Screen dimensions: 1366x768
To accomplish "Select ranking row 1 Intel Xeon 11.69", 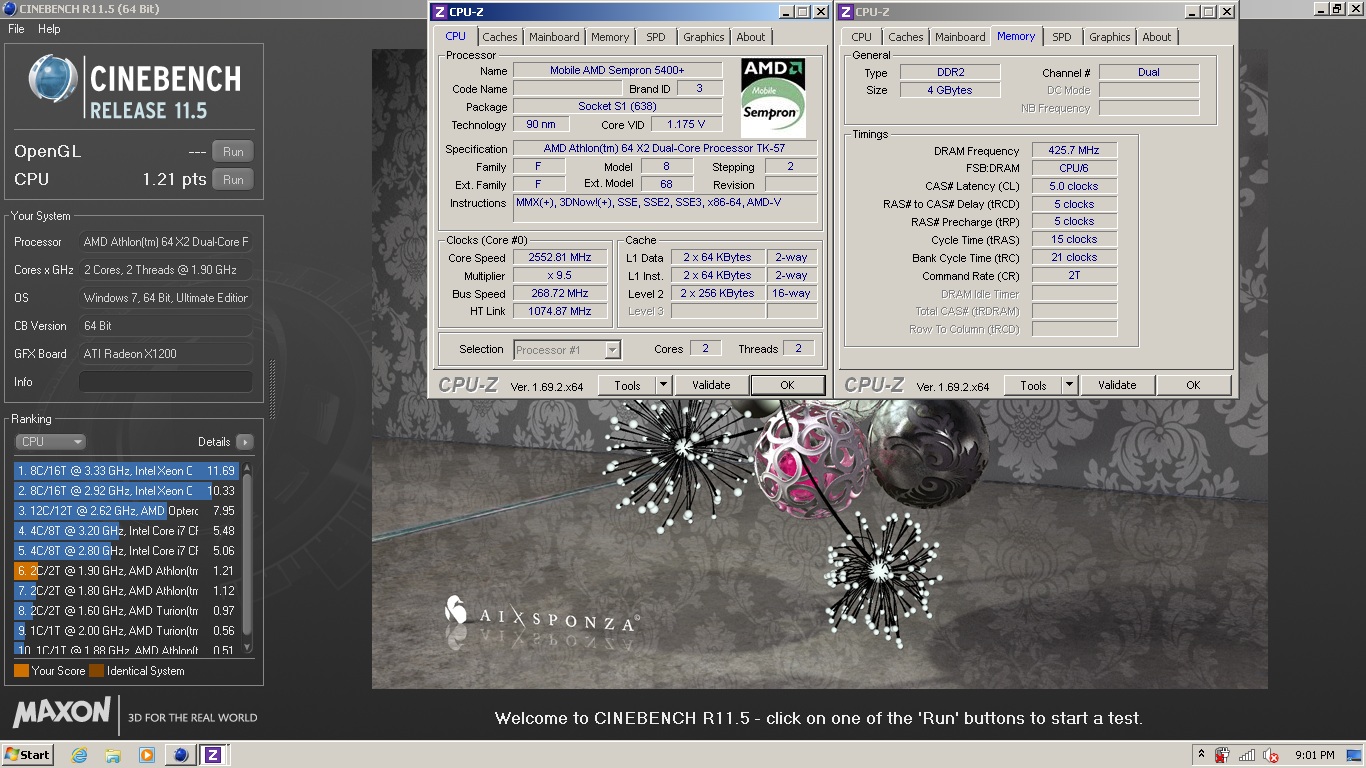I will coord(126,470).
